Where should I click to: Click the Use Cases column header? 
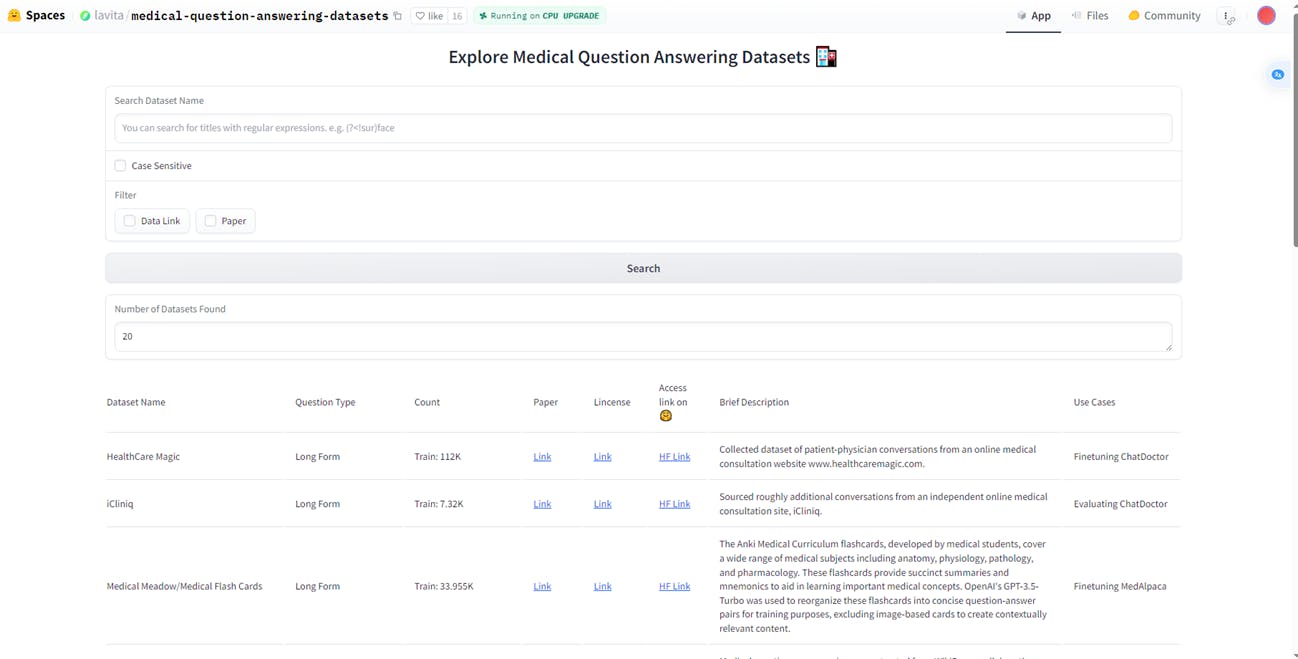1094,402
